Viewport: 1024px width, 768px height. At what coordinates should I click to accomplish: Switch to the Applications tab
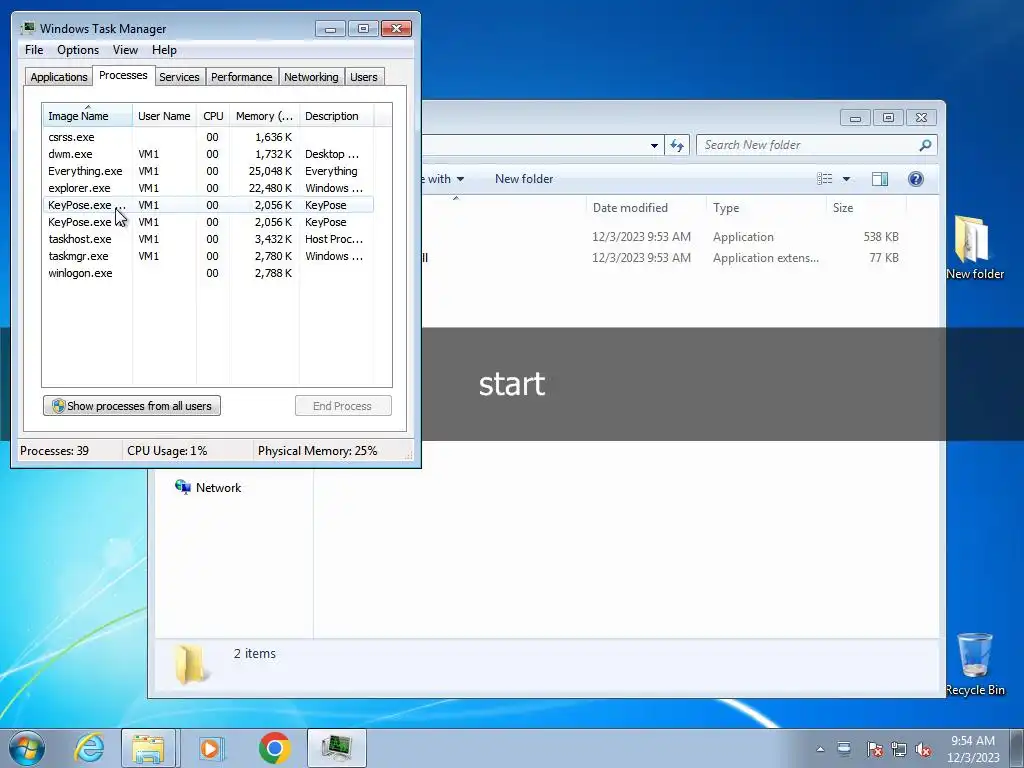point(59,77)
